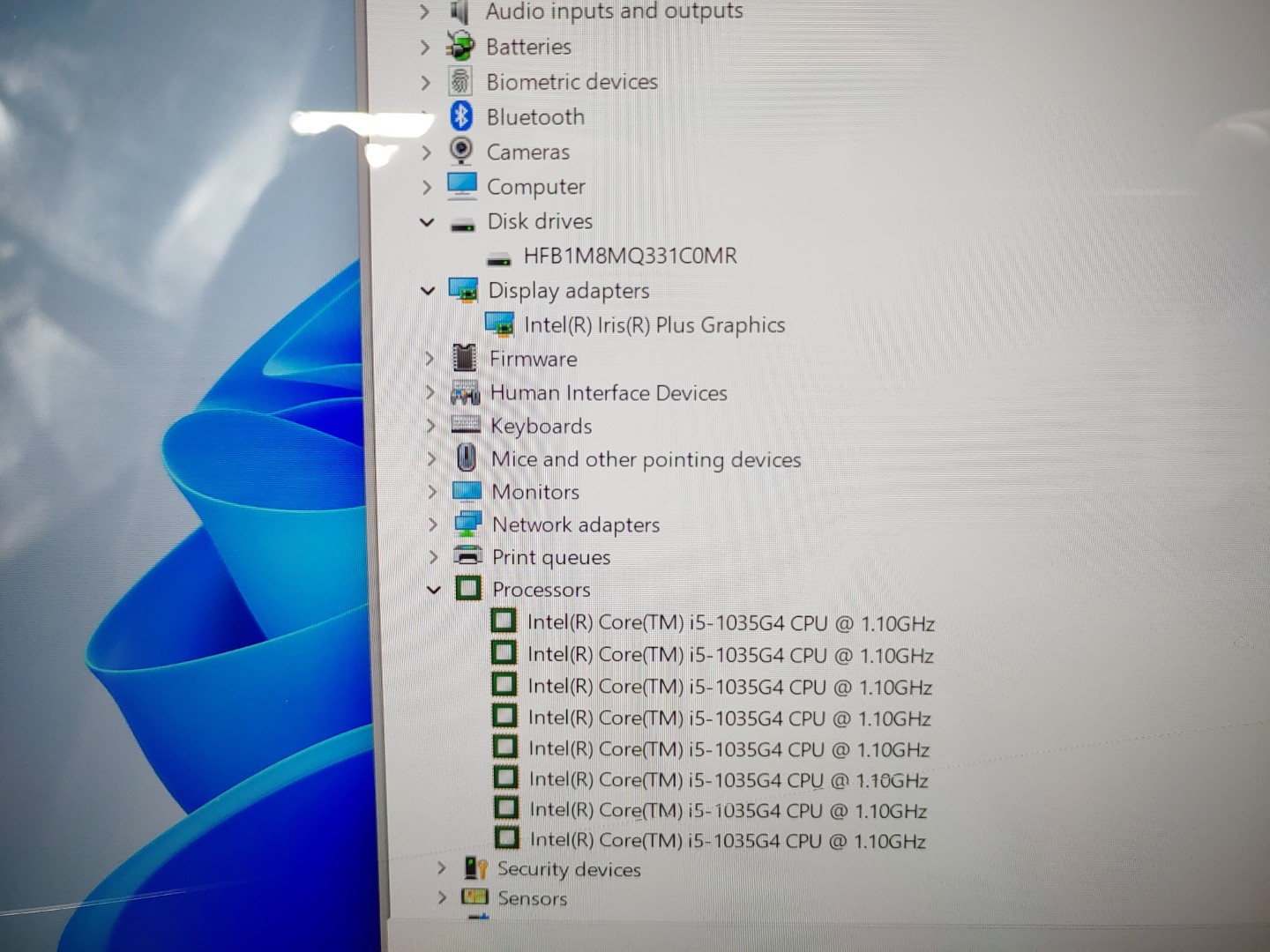Collapse the Disk drives category
The width and height of the screenshot is (1270, 952).
pos(428,221)
